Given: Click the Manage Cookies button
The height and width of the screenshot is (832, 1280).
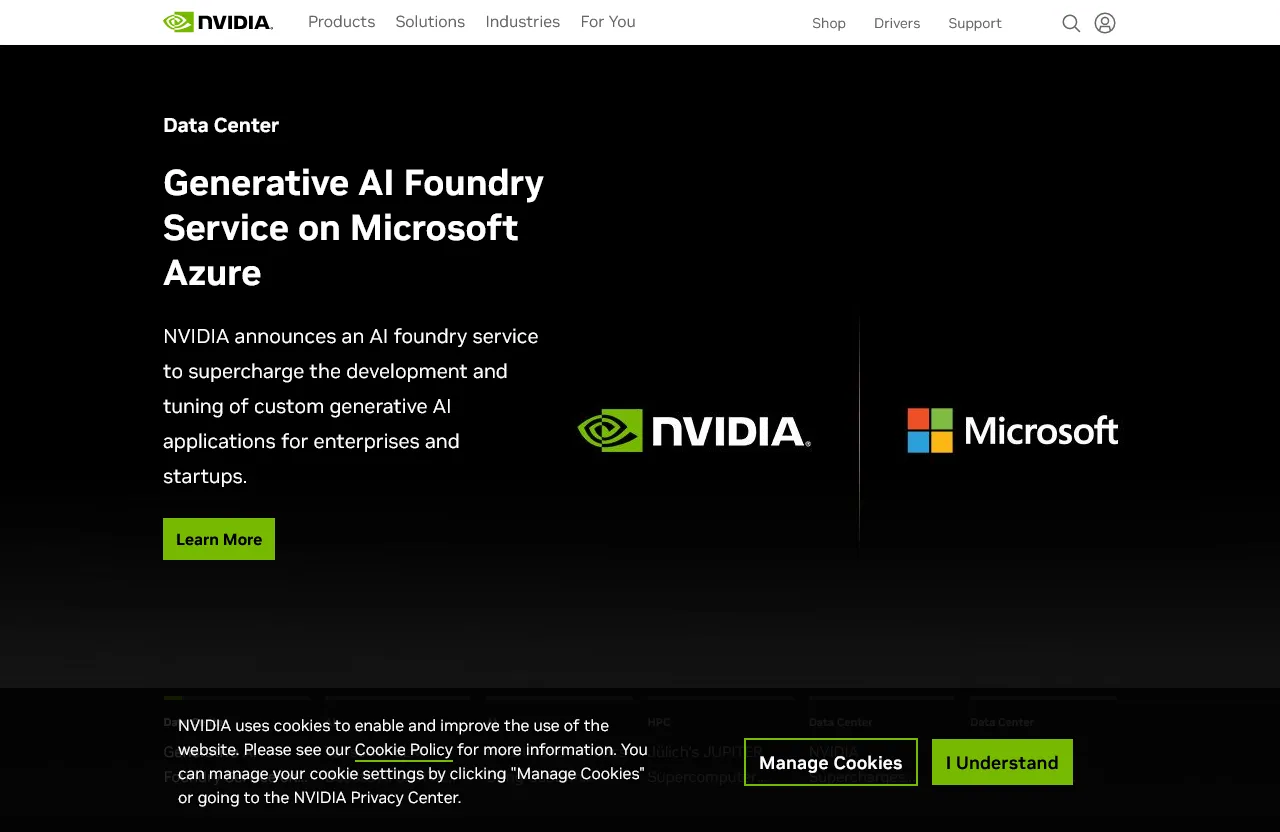Looking at the screenshot, I should coord(831,762).
